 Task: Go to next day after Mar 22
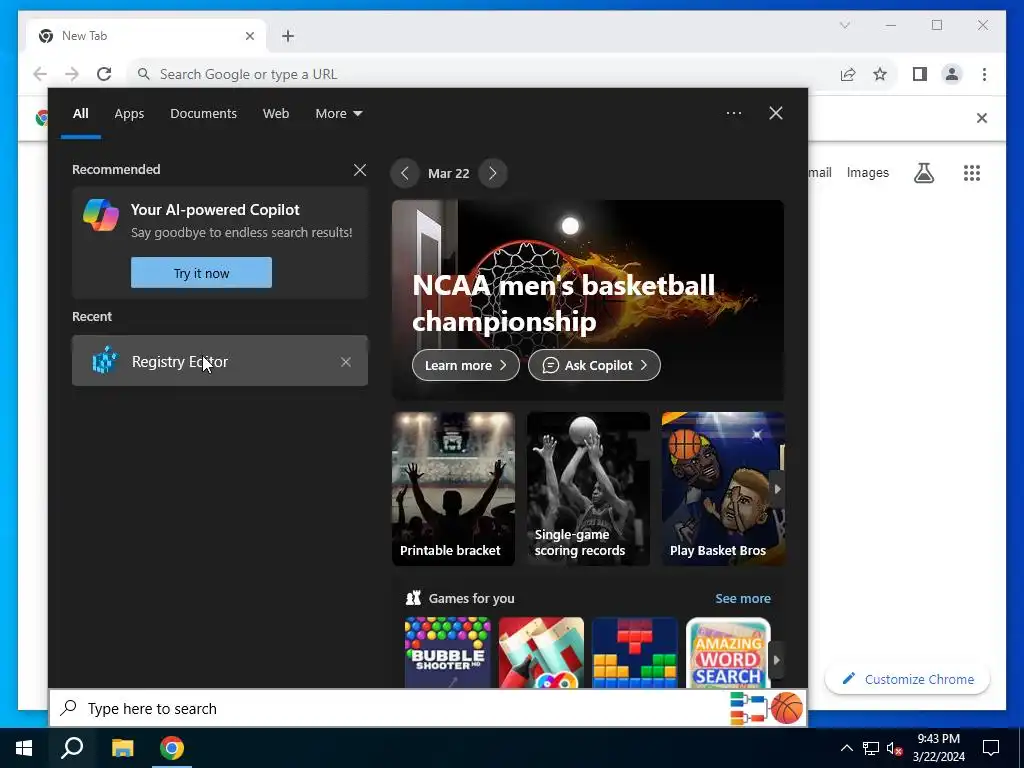tap(492, 173)
